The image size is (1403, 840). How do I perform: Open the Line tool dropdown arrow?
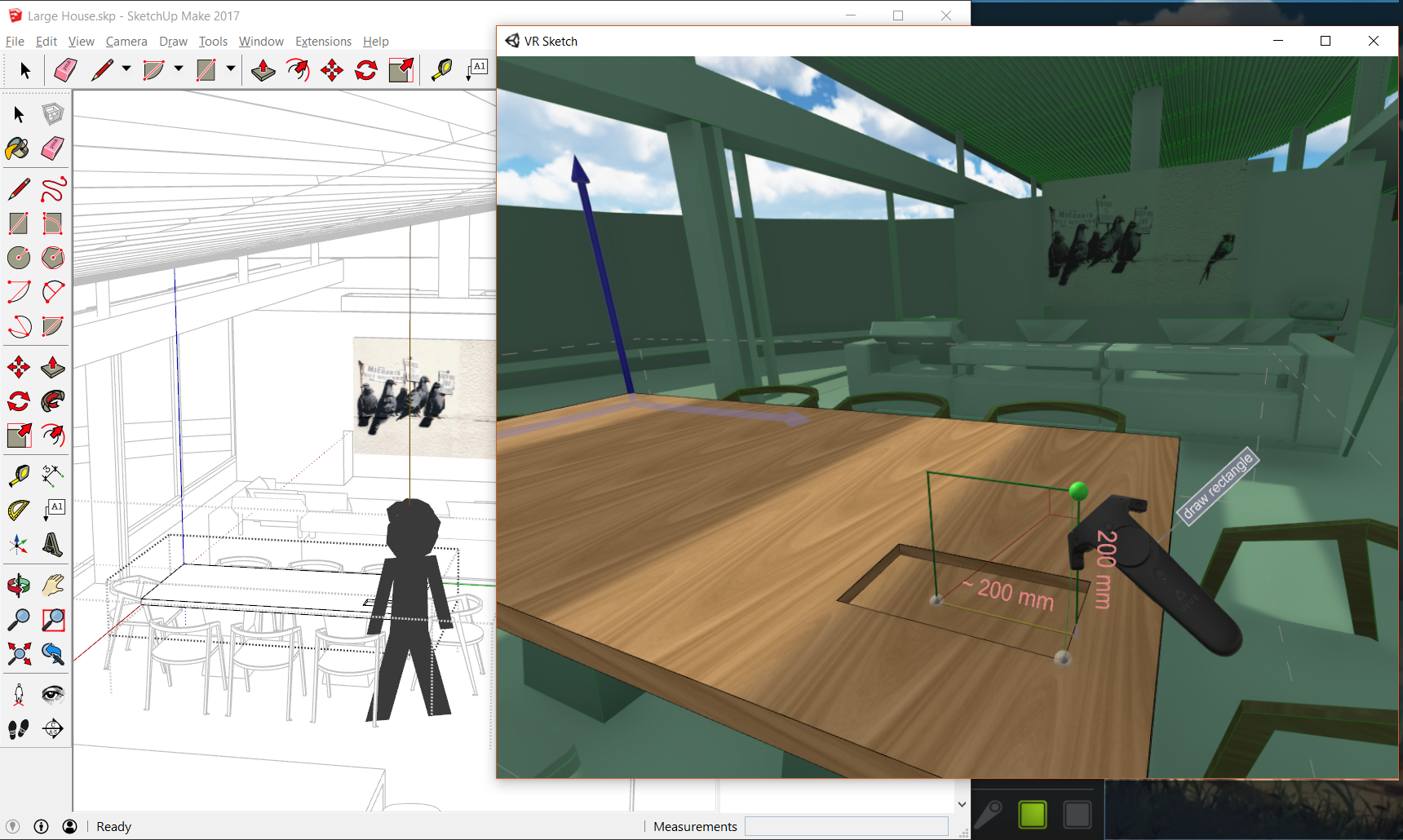click(126, 70)
